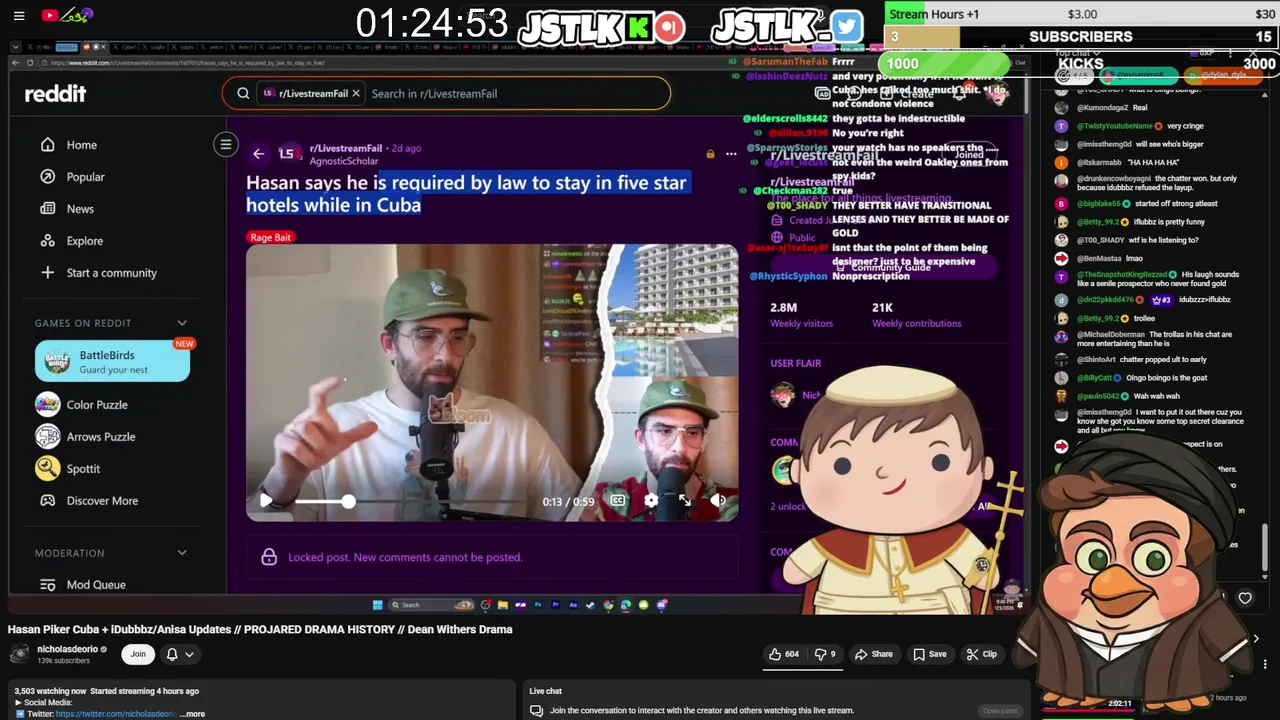Click the heart reaction icon in chat
The height and width of the screenshot is (720, 1280).
tap(1245, 598)
